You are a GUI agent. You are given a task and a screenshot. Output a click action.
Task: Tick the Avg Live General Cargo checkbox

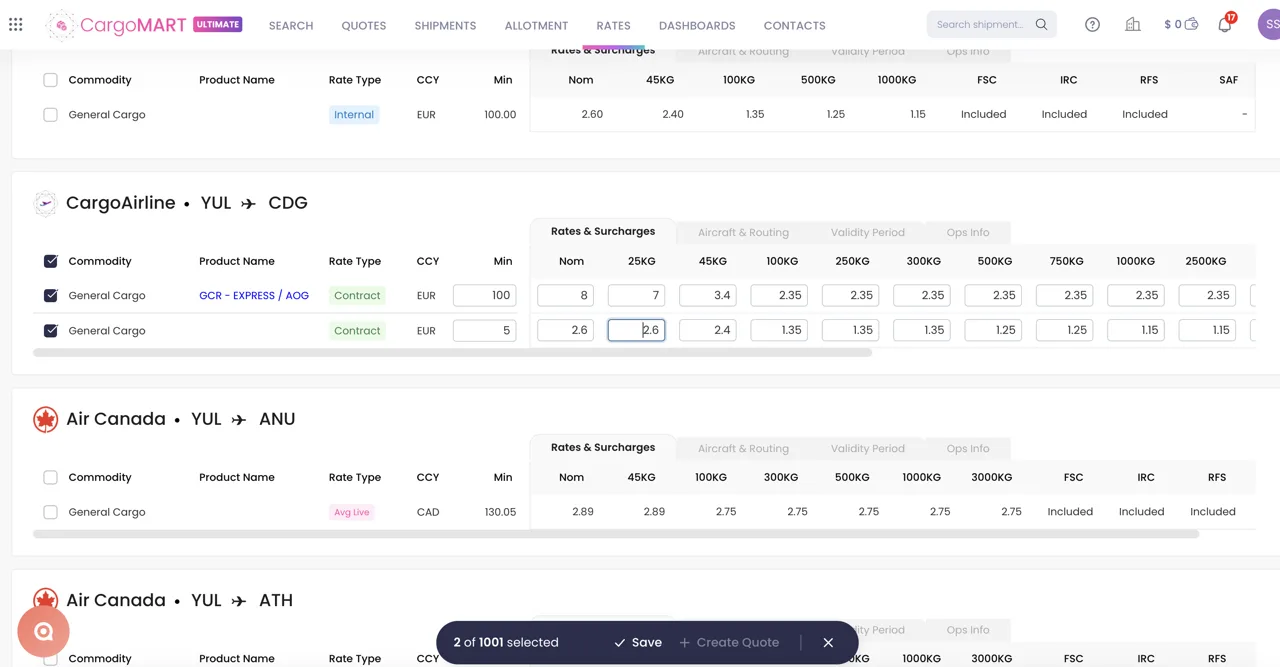[x=50, y=512]
